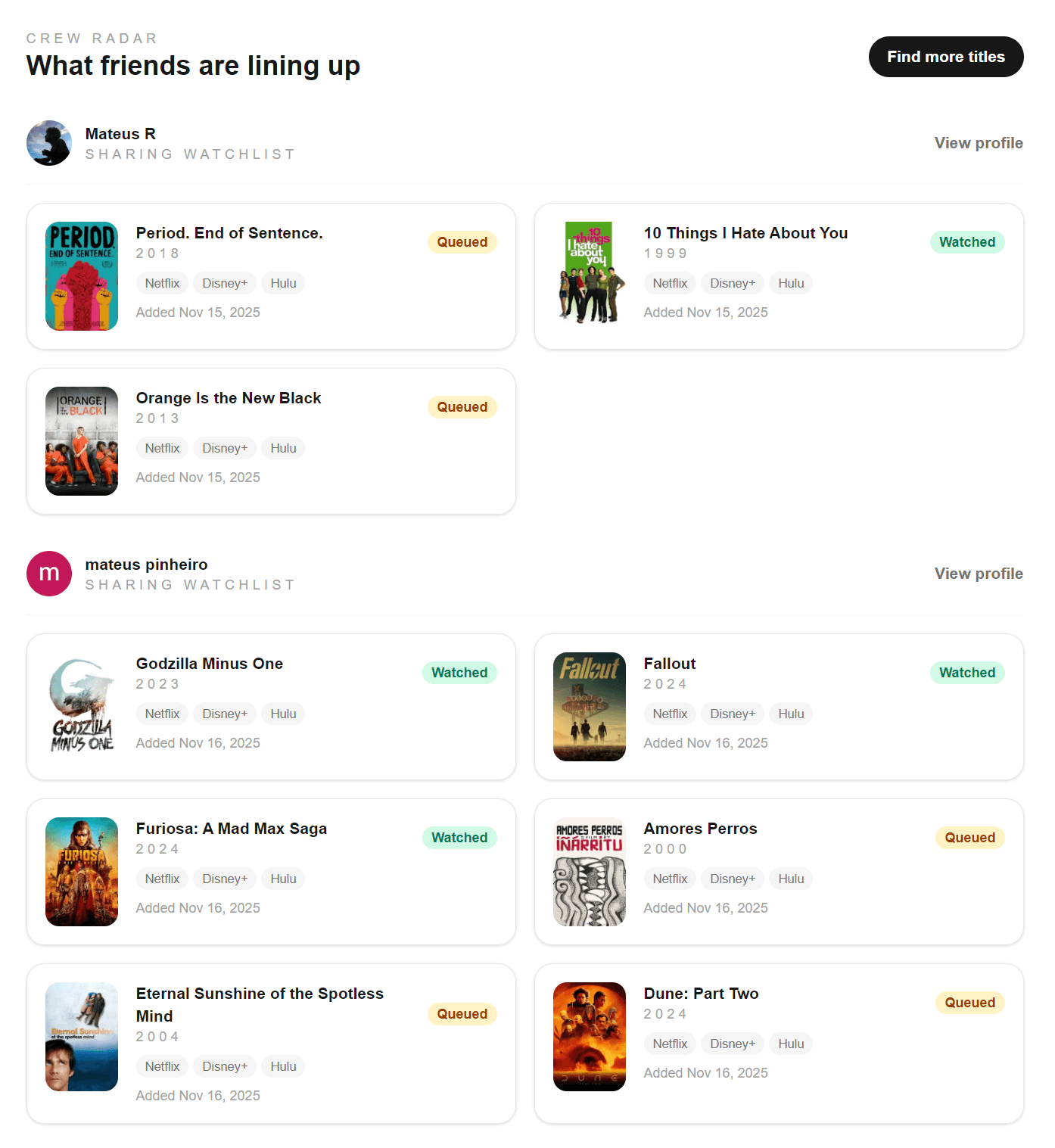1055x1148 pixels.
Task: Open mateus pinheiro's View profile link
Action: pos(978,574)
